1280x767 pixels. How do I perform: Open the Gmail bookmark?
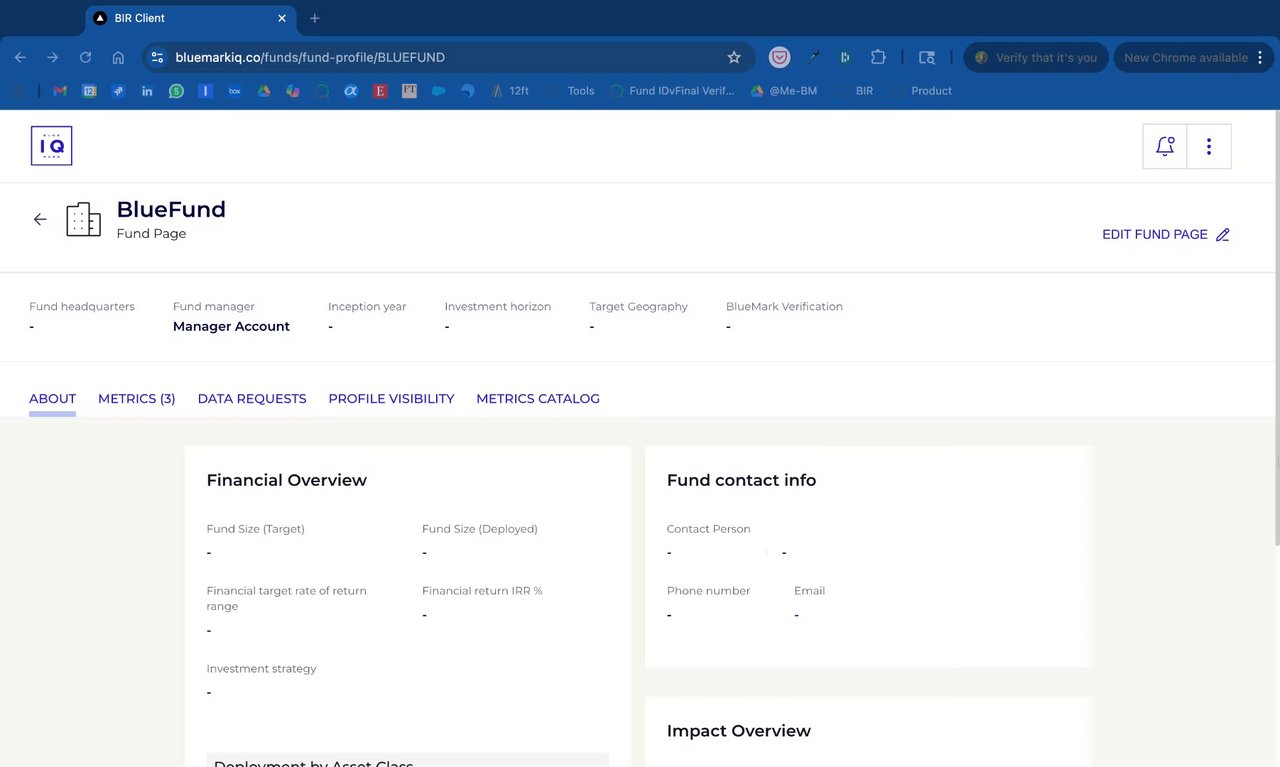[60, 91]
